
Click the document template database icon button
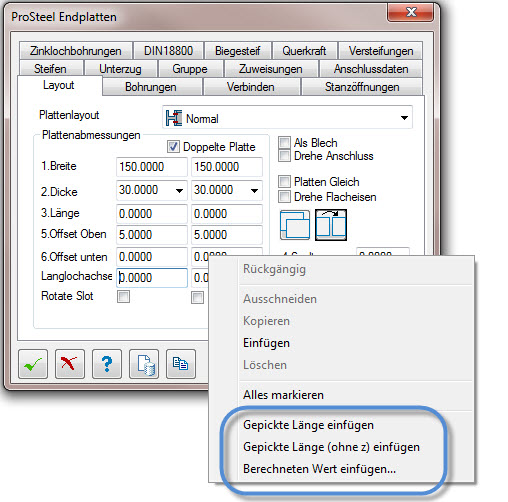144,364
